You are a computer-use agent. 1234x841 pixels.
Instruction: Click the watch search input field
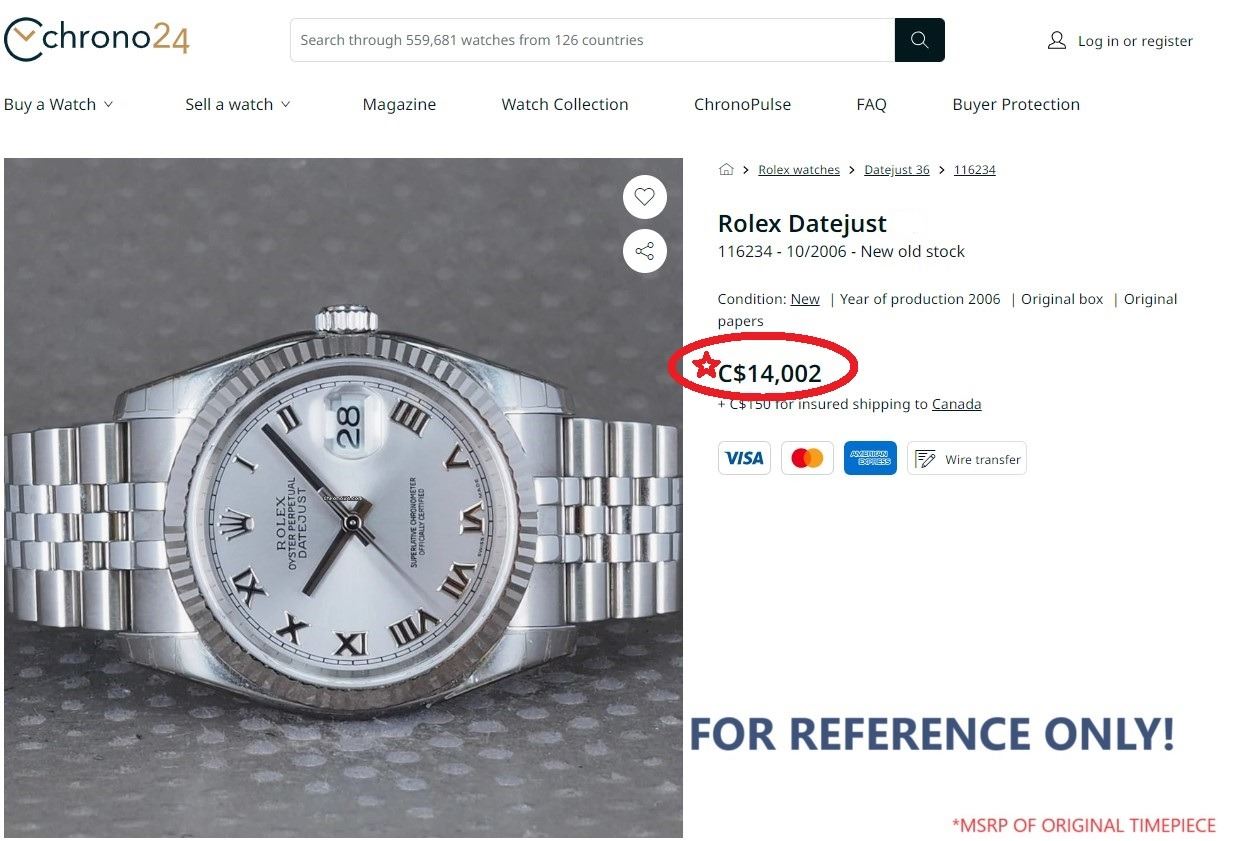coord(592,41)
